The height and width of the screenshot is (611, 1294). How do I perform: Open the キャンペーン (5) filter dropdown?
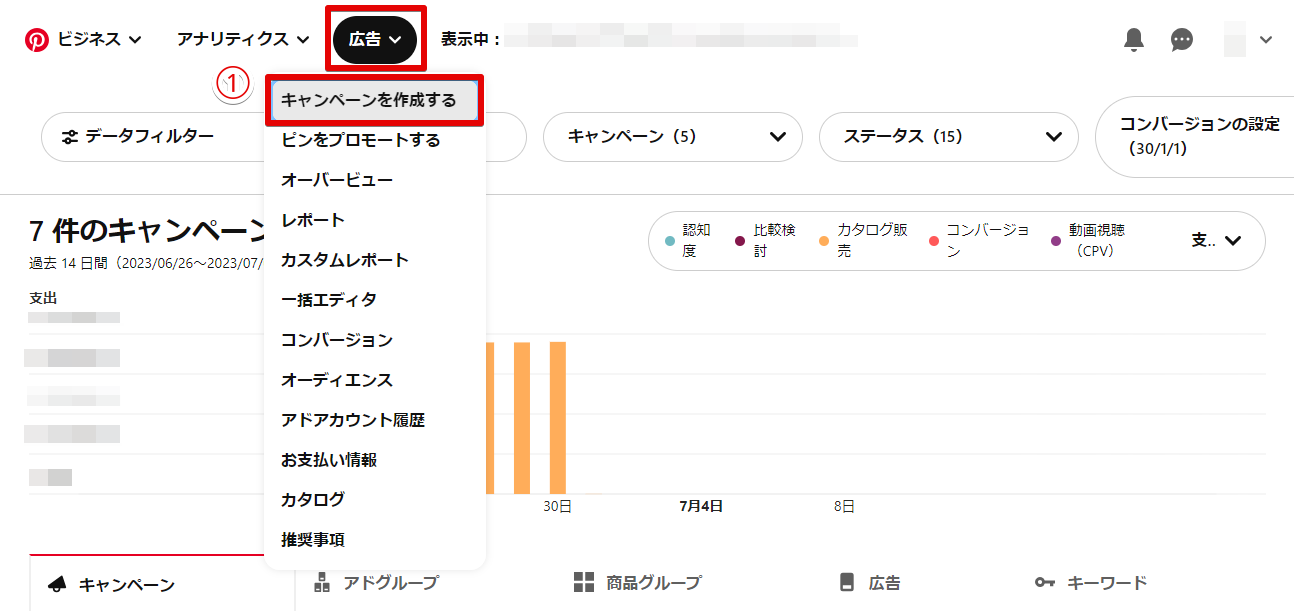672,137
